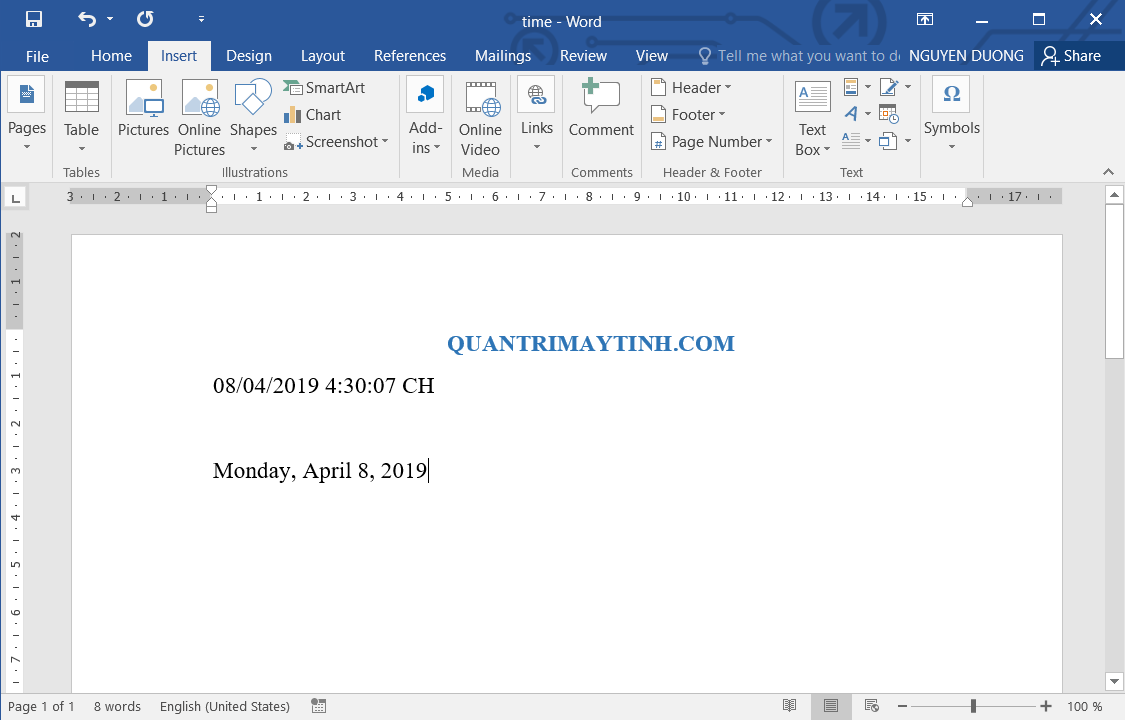Click Ribbon Display Options button
Screen dimensions: 1125x720
click(x=925, y=19)
